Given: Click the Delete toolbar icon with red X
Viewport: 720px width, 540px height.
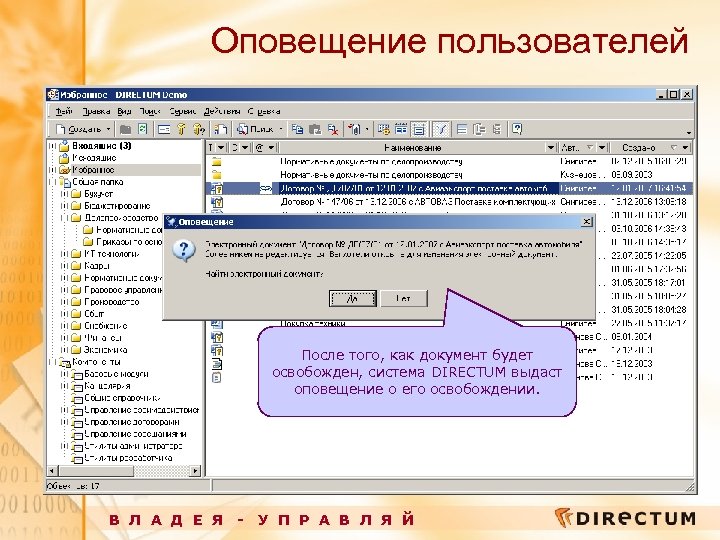Looking at the screenshot, I should click(x=333, y=129).
